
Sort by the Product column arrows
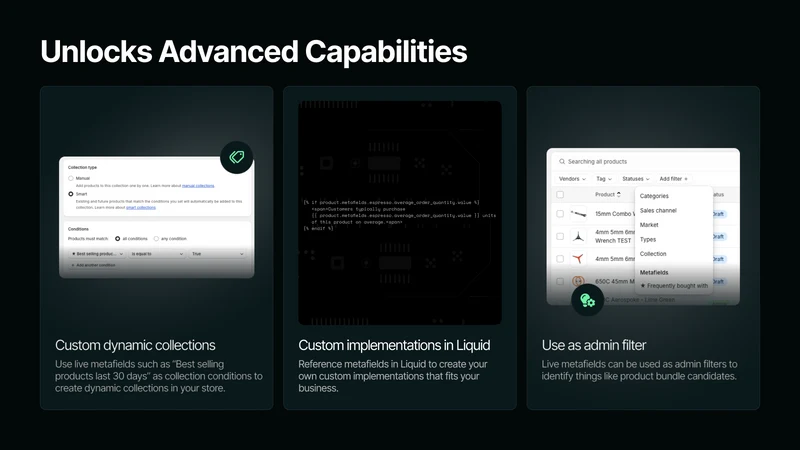click(x=619, y=194)
